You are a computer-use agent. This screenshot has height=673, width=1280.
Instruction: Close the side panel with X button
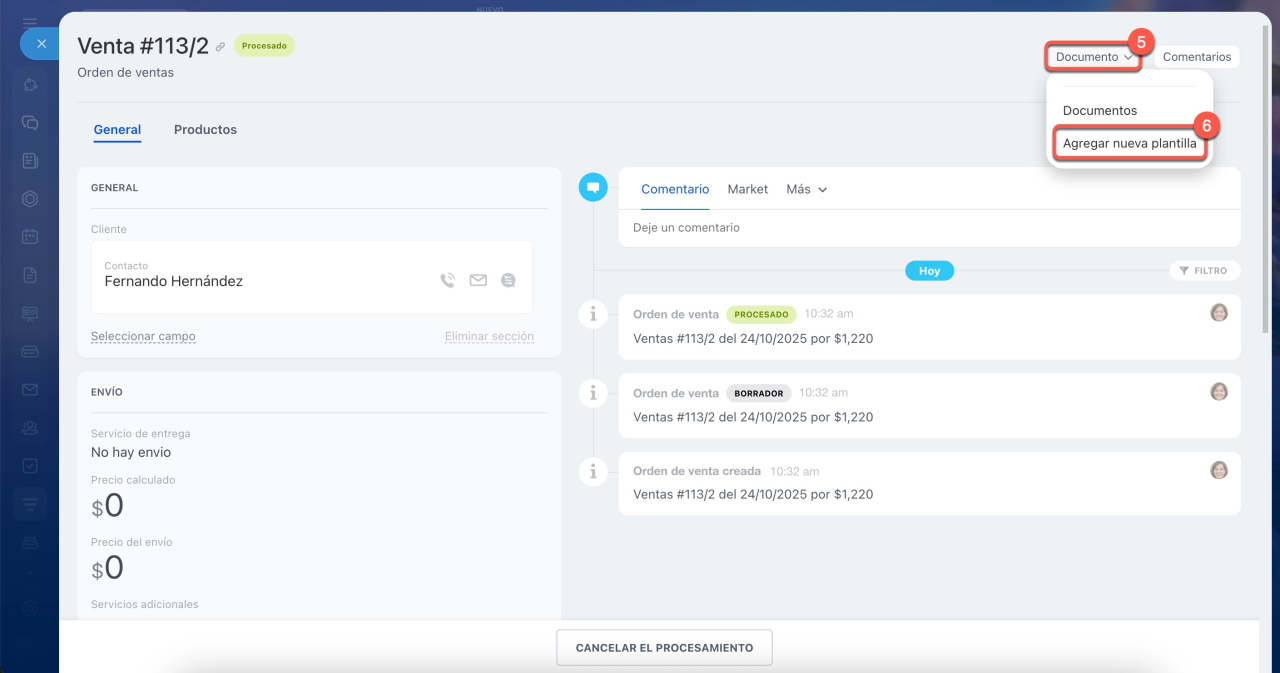point(41,44)
